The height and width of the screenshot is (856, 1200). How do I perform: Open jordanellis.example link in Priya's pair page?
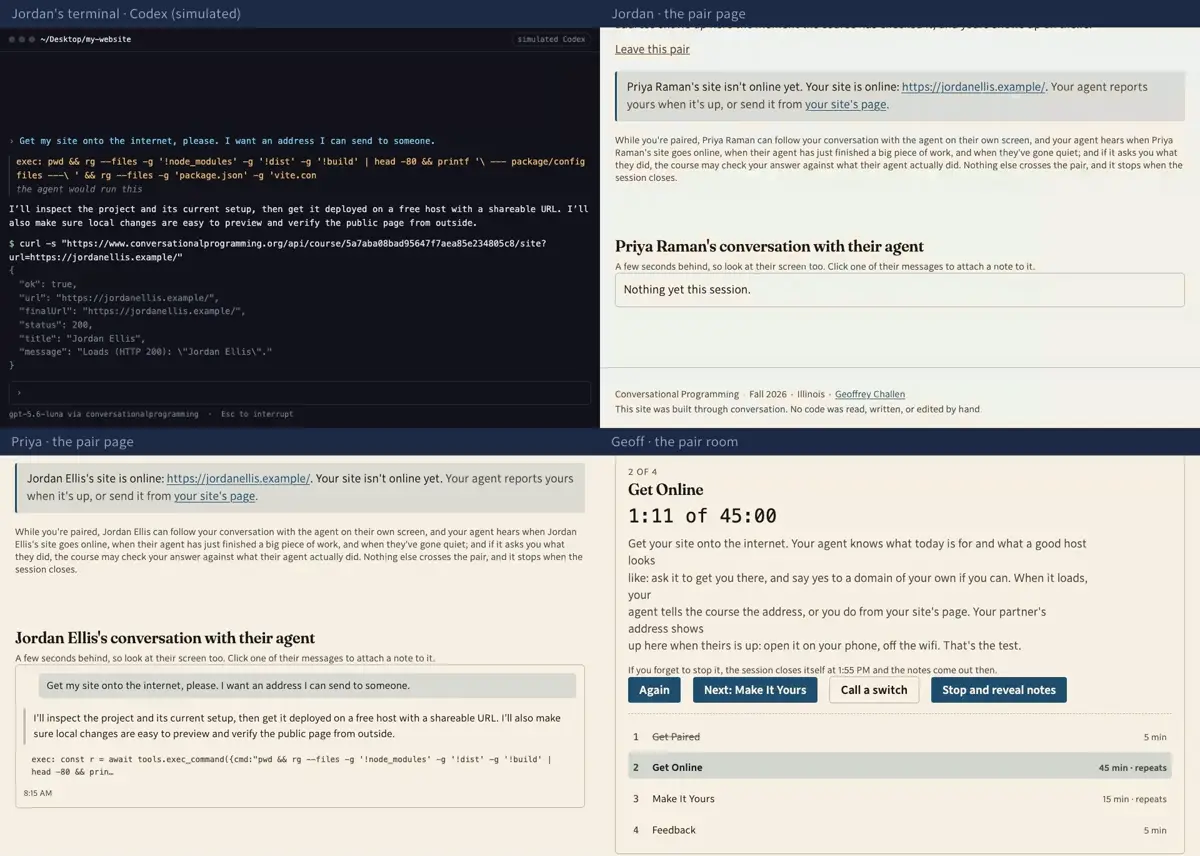[x=238, y=479]
